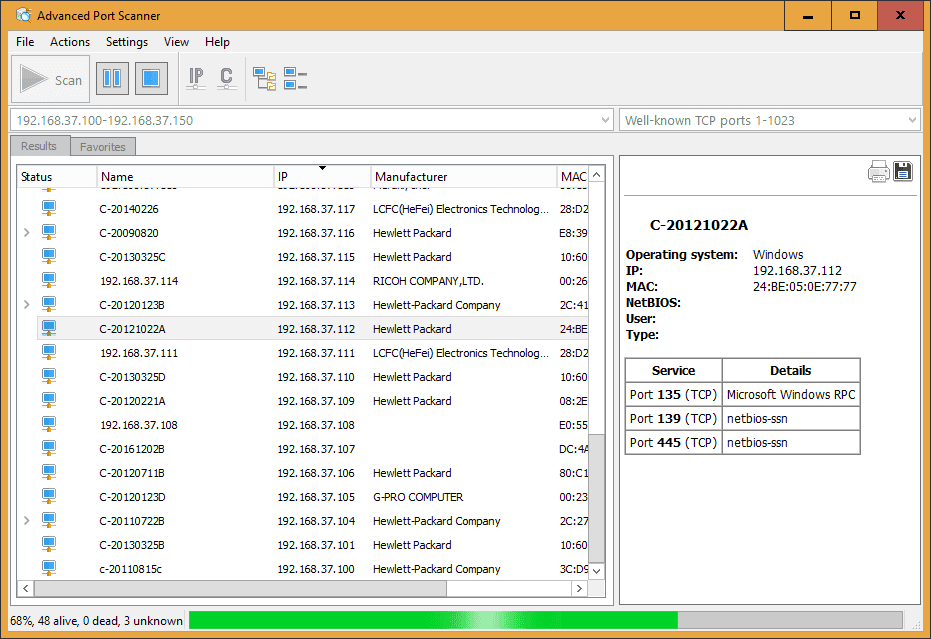Image resolution: width=931 pixels, height=639 pixels.
Task: Click the collapse all list icon
Action: pyautogui.click(x=295, y=79)
